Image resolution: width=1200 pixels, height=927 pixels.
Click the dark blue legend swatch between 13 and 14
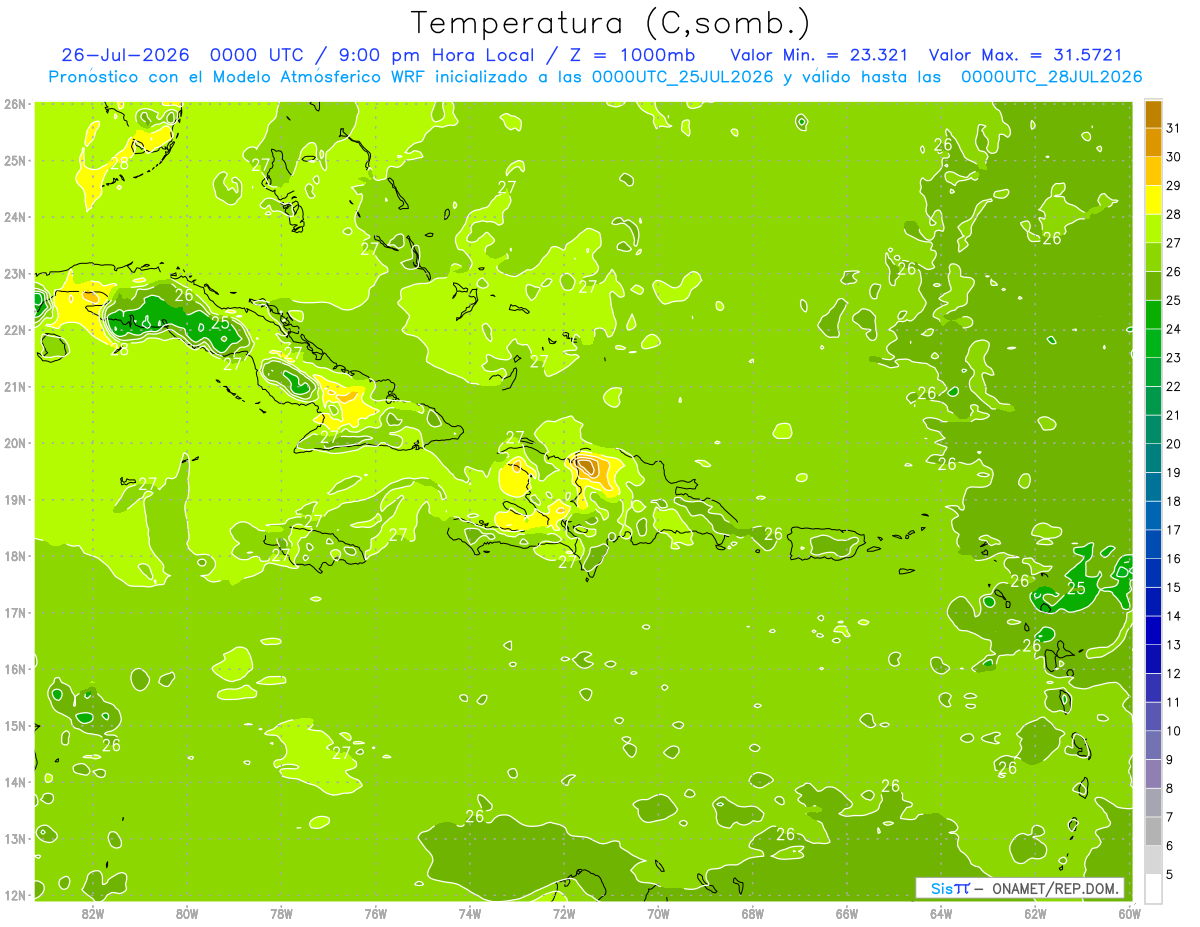pyautogui.click(x=1153, y=630)
